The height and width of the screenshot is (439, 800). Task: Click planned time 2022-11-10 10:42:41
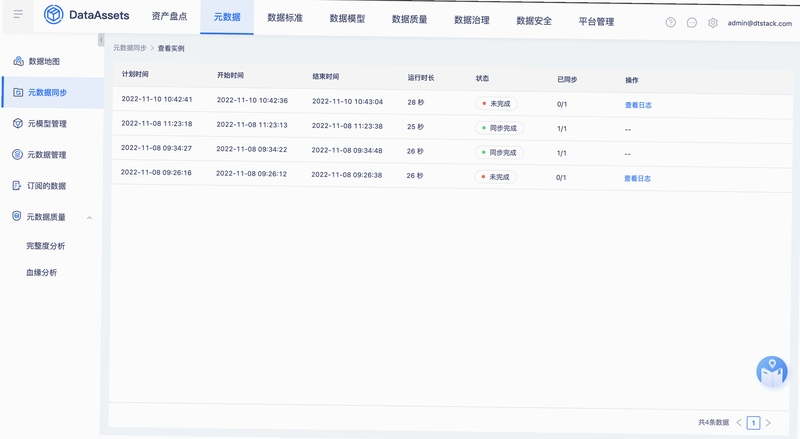(157, 99)
